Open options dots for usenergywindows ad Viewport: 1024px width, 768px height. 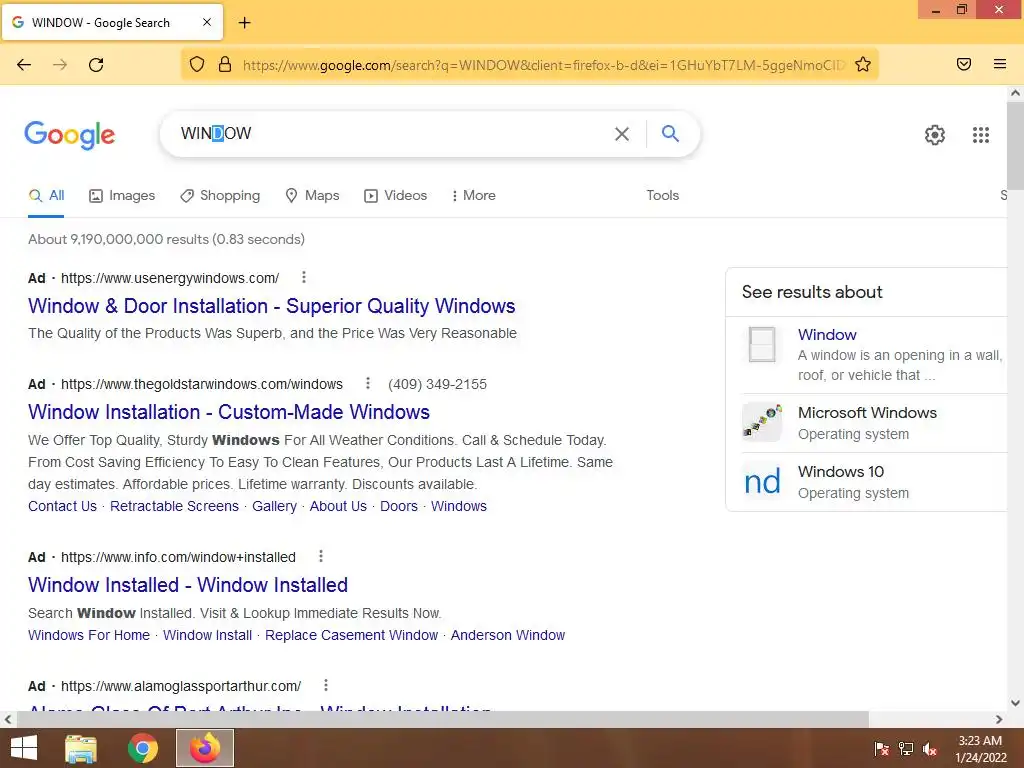pos(304,277)
